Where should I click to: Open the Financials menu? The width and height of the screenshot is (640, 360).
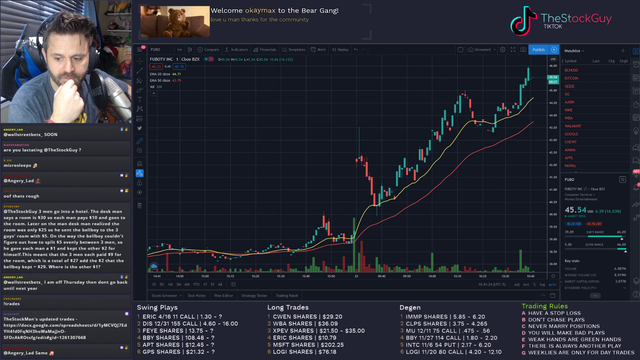pos(264,49)
